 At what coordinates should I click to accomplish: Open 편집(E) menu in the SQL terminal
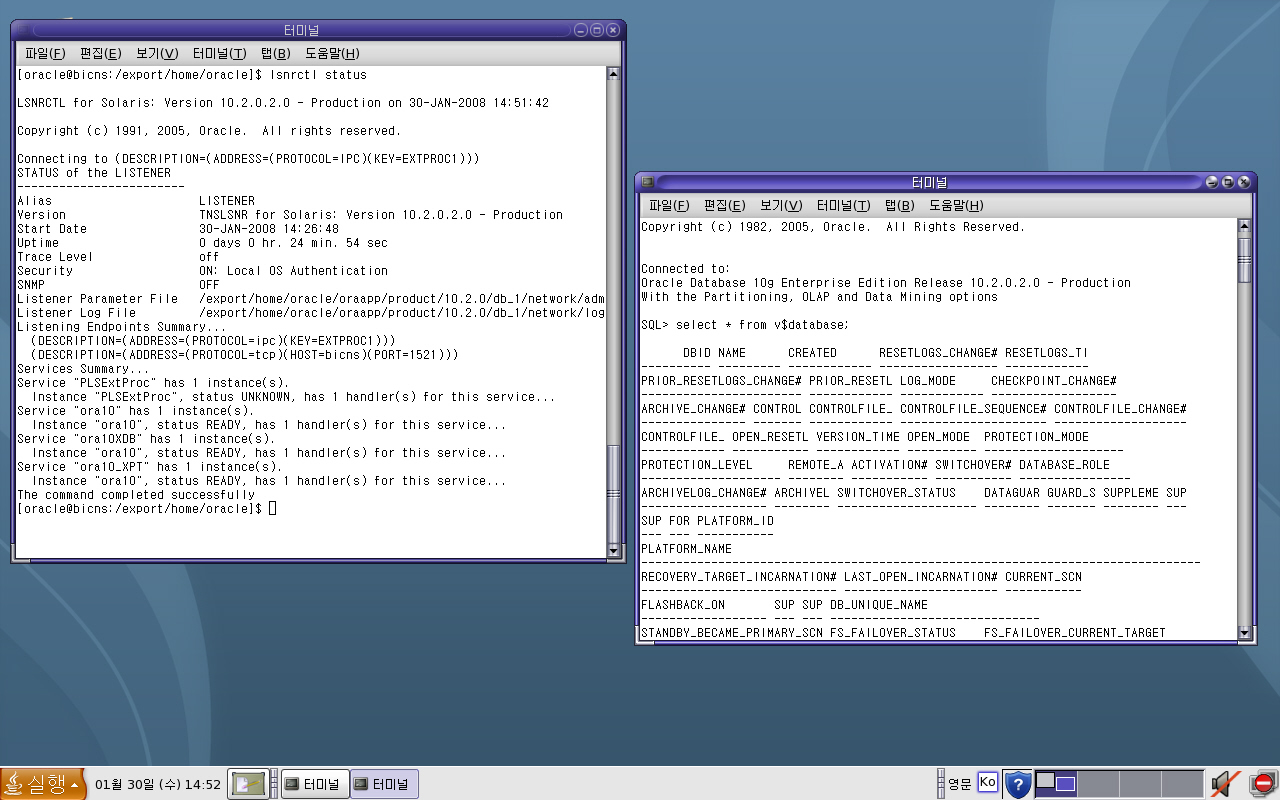[x=725, y=205]
